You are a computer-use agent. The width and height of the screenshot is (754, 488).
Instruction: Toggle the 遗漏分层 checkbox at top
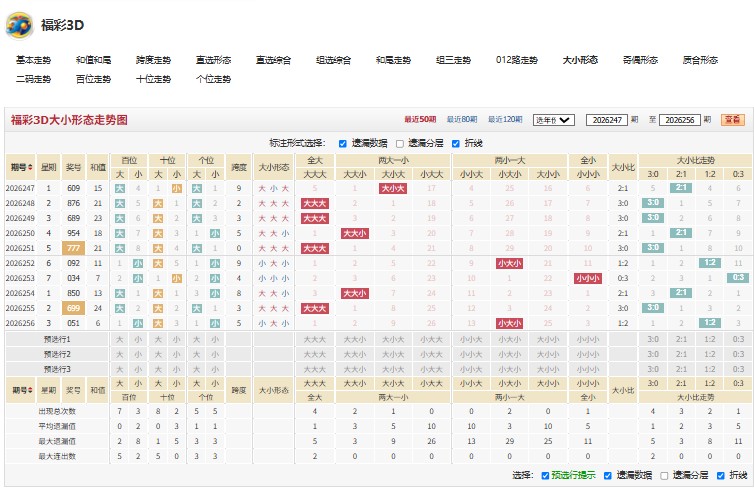click(x=400, y=144)
